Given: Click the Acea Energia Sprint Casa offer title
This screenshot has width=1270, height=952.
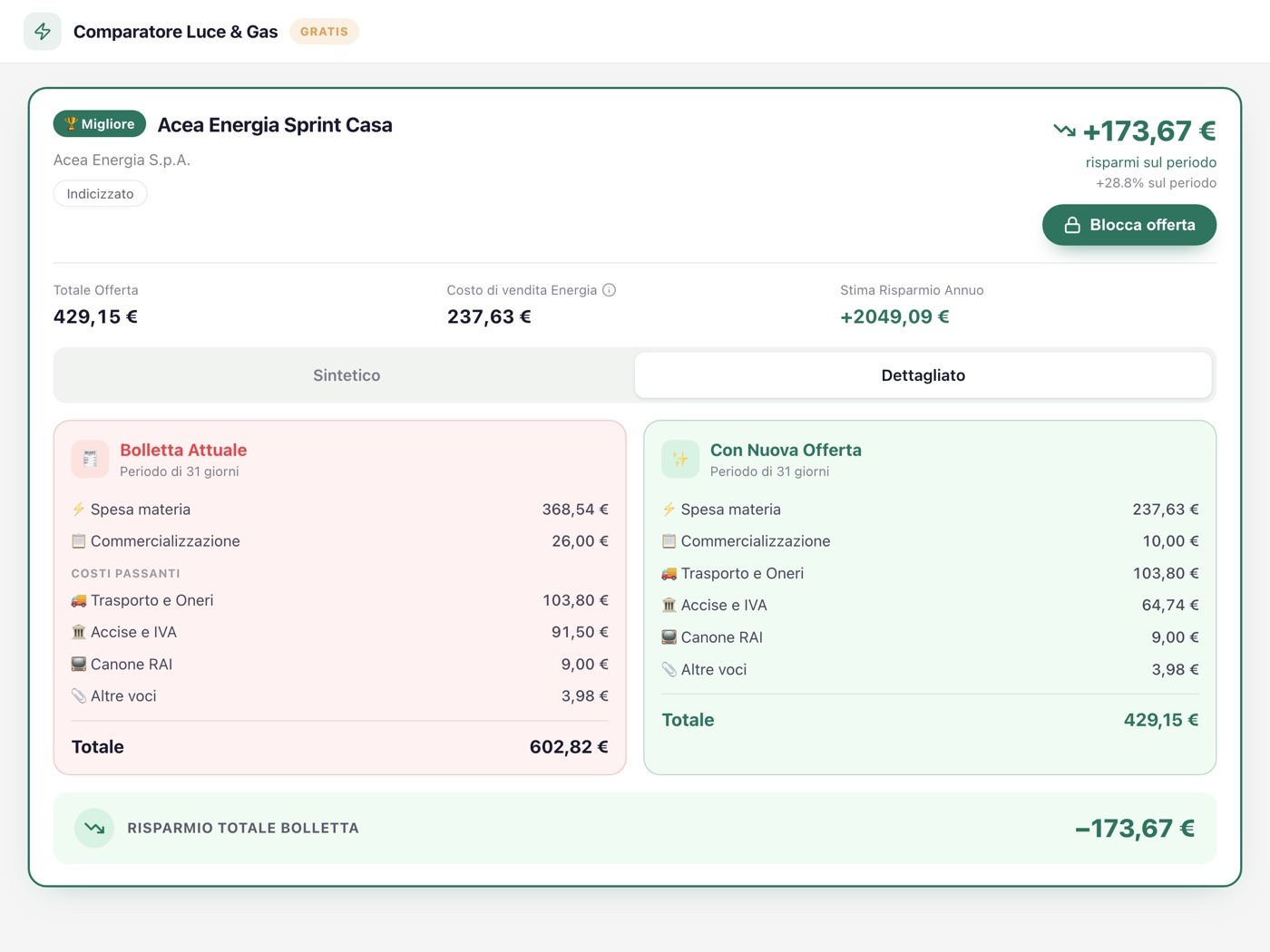Looking at the screenshot, I should pyautogui.click(x=275, y=125).
